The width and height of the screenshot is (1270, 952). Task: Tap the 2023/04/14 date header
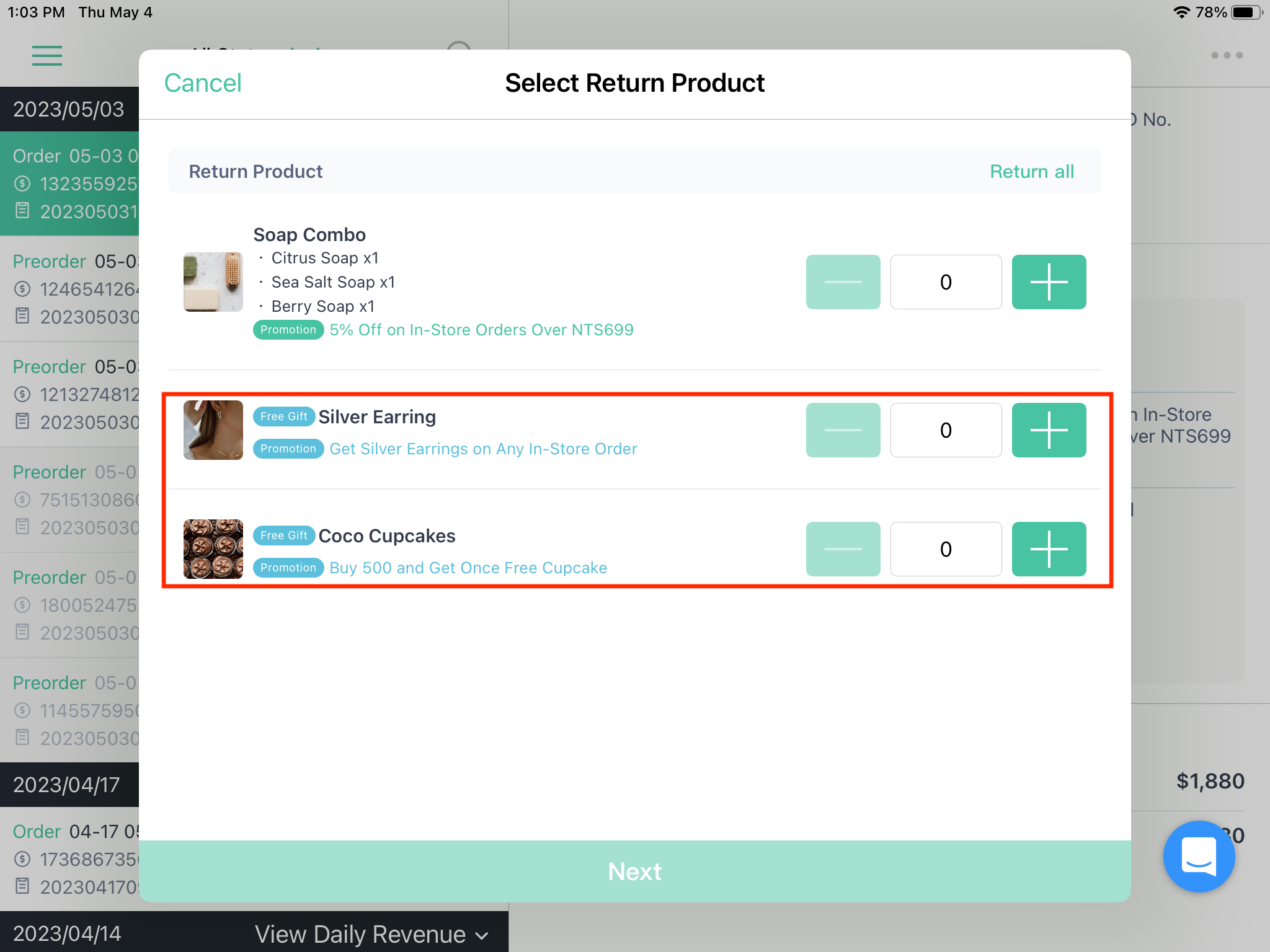(x=67, y=933)
